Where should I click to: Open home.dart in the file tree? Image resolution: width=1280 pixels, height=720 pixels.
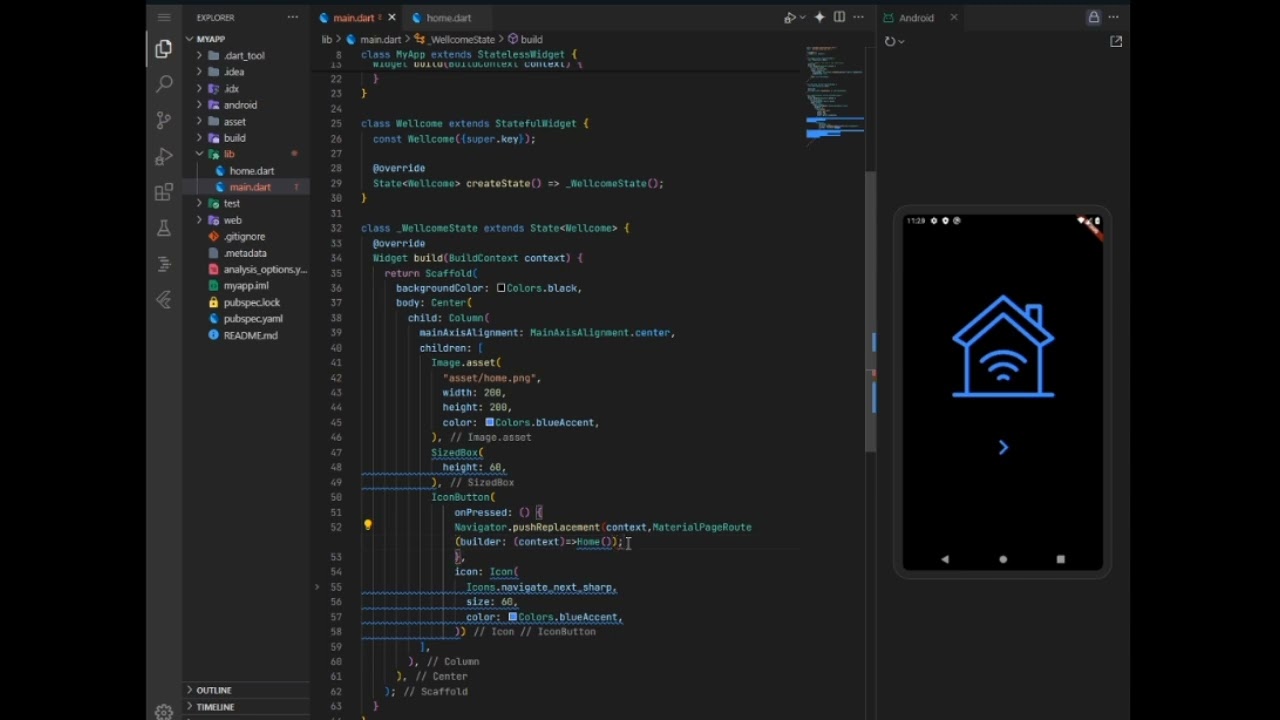click(x=251, y=171)
